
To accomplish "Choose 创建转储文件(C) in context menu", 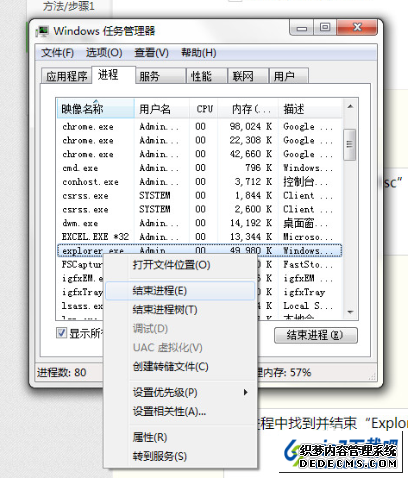I will pos(180,367).
